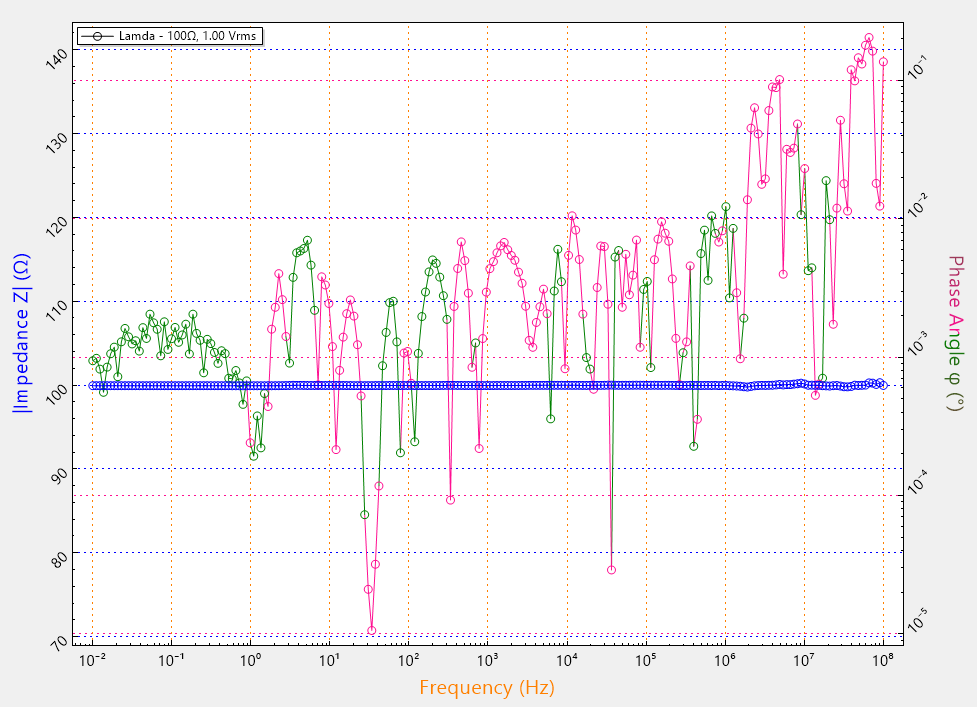This screenshot has height=707, width=977.
Task: Click the 100 impedance axis label
Action: 57,394
